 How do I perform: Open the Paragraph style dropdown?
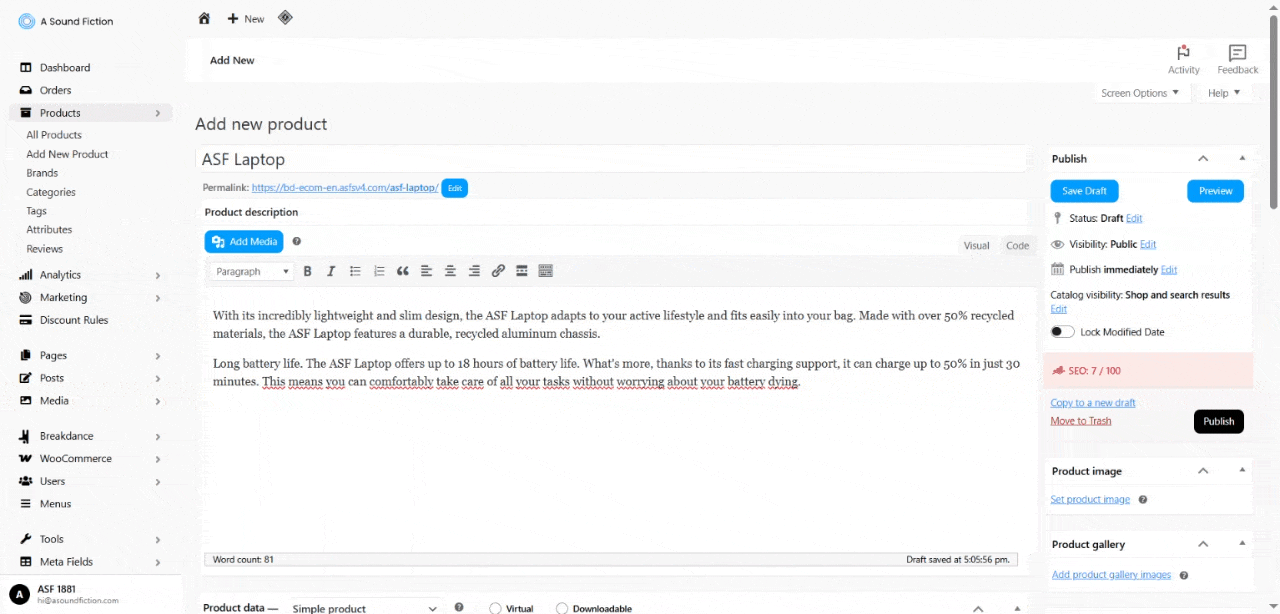pos(250,270)
